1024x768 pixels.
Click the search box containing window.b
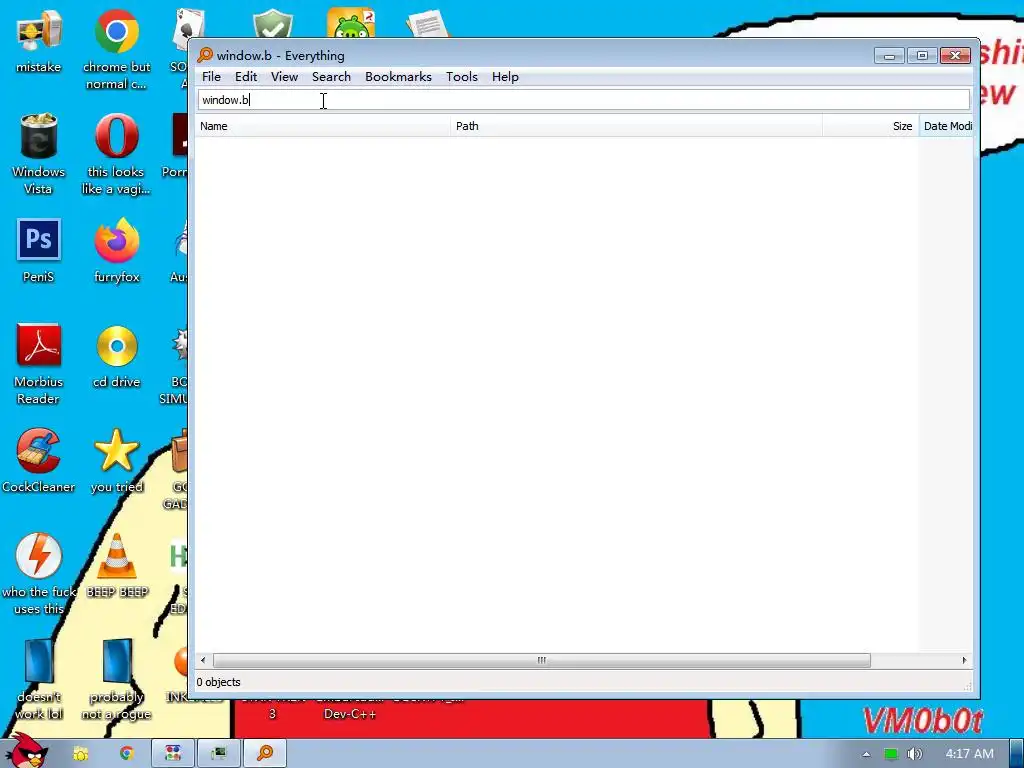(583, 100)
